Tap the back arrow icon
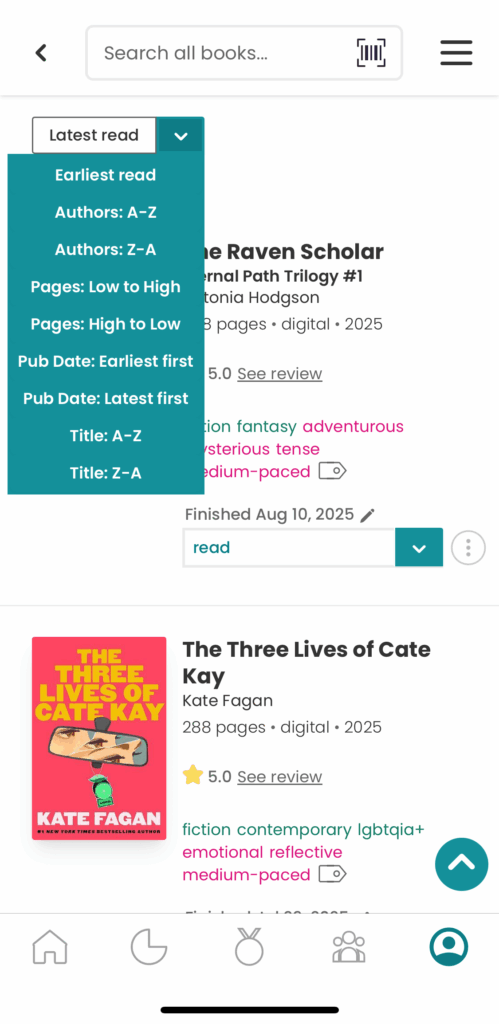The width and height of the screenshot is (499, 1024). pos(41,53)
